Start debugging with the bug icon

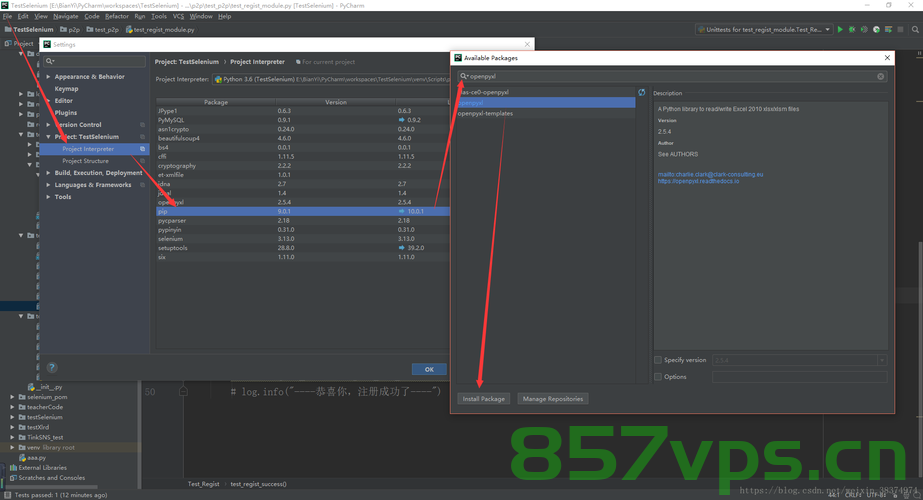point(852,29)
